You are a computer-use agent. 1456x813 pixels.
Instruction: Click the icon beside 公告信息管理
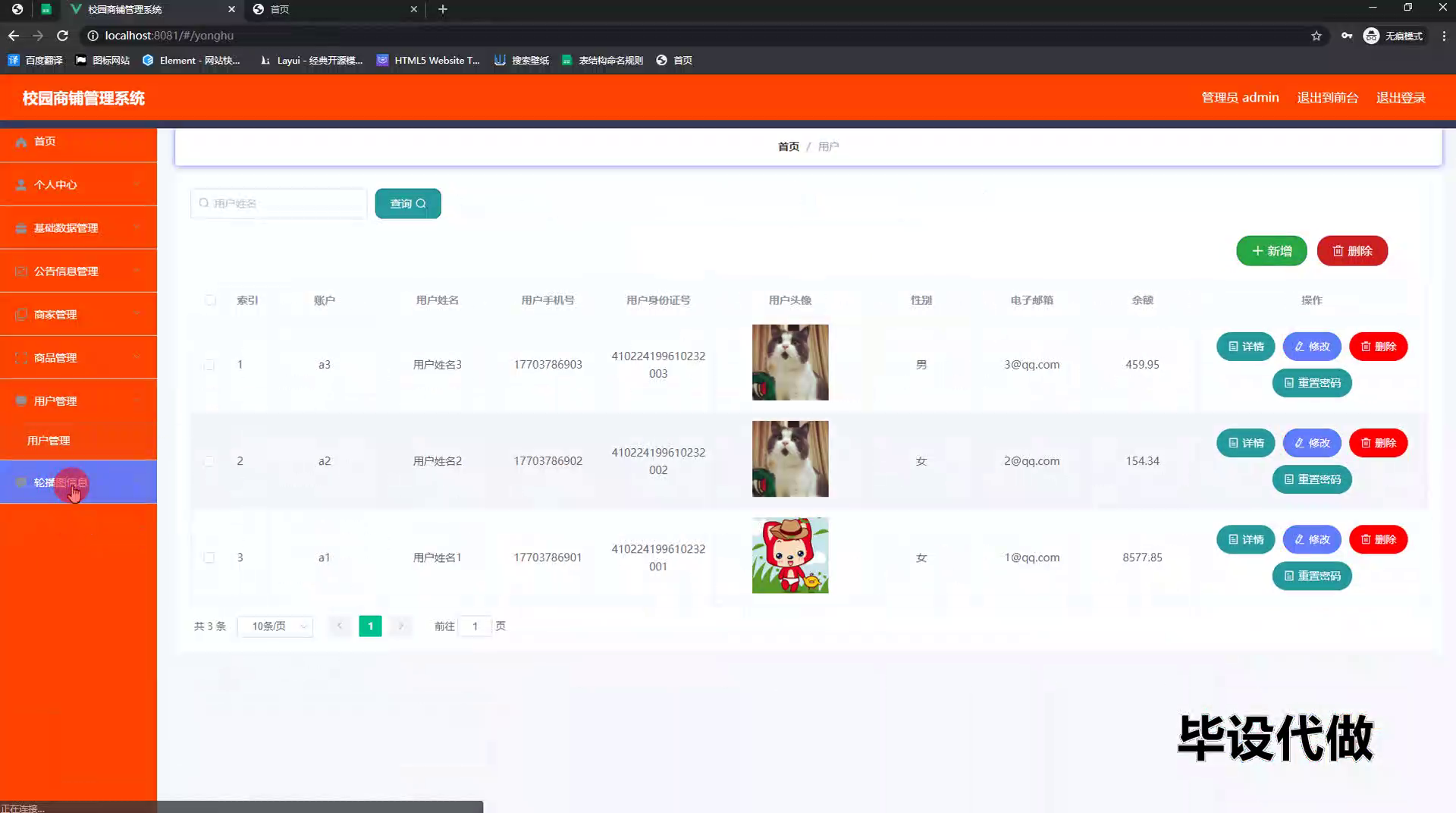(21, 272)
